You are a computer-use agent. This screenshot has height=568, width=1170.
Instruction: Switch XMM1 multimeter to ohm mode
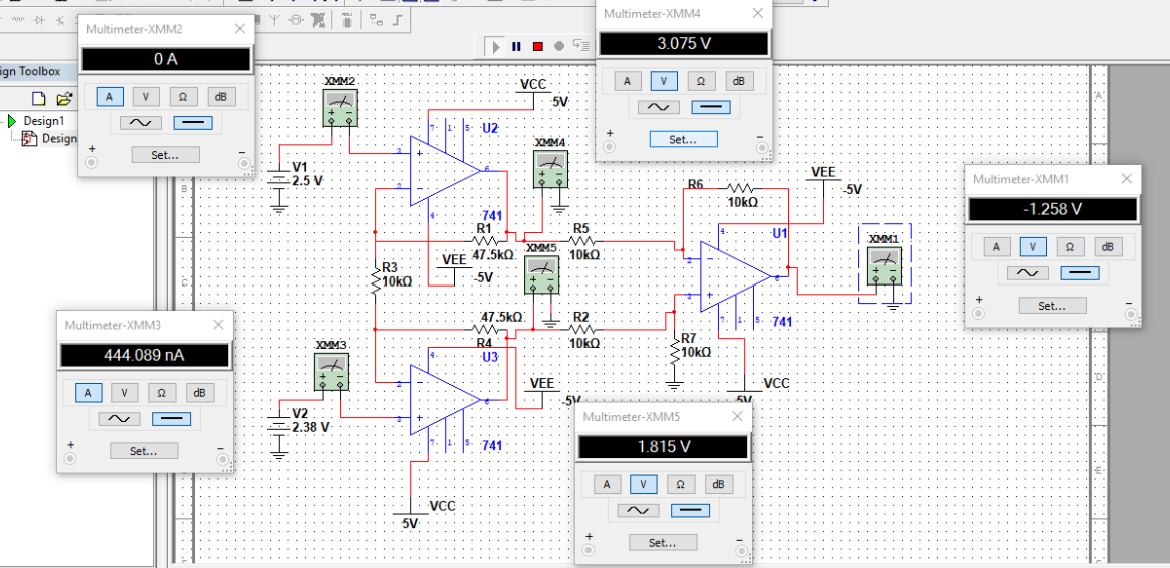tap(1070, 246)
